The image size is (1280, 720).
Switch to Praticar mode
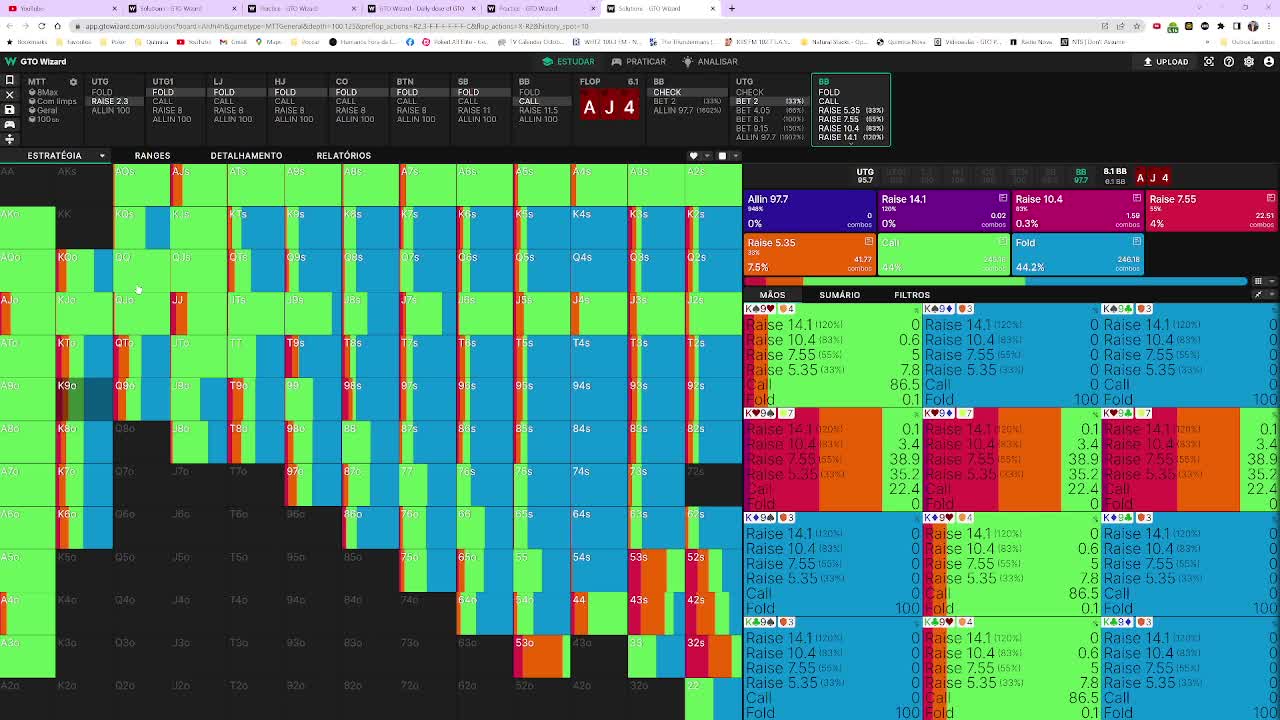pyautogui.click(x=638, y=62)
